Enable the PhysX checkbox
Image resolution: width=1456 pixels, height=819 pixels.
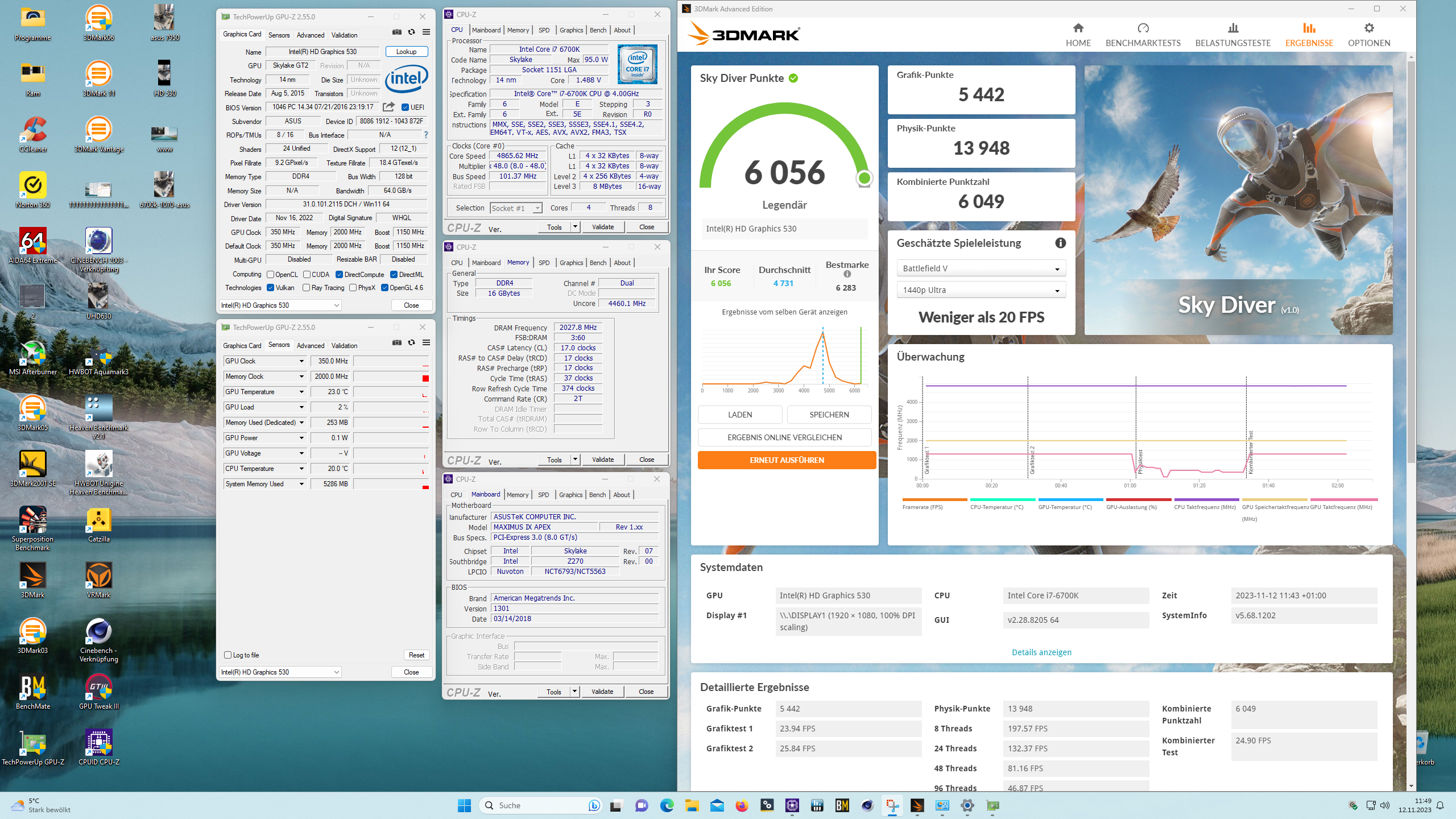click(x=353, y=288)
